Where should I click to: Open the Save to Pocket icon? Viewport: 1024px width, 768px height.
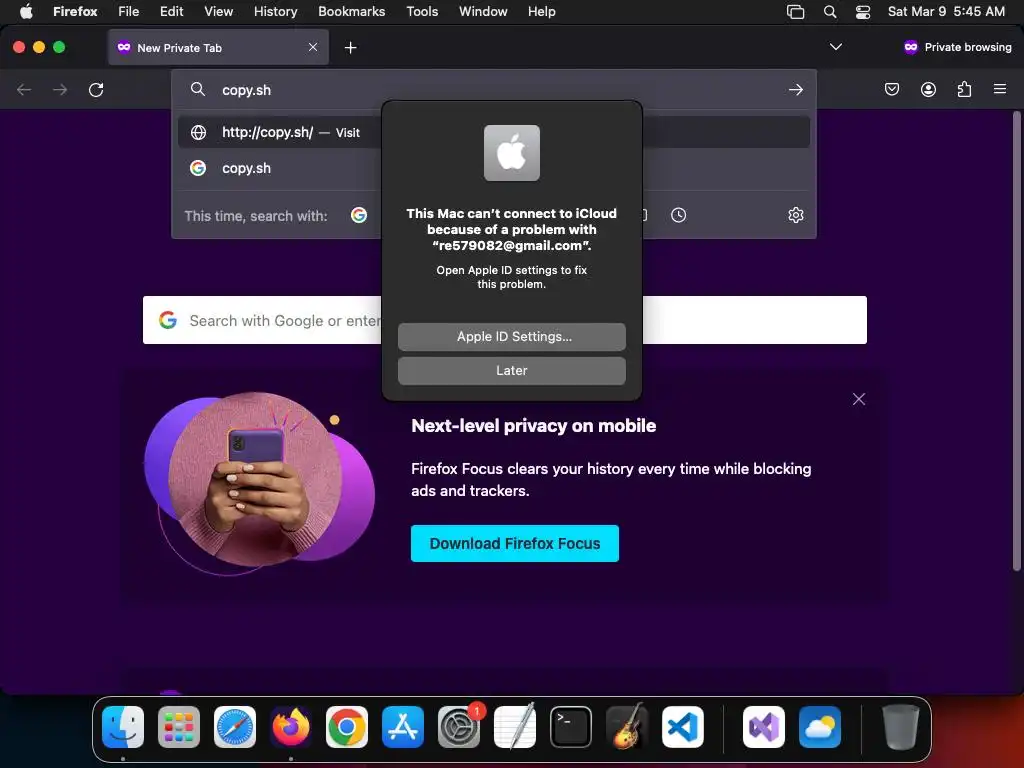(x=891, y=89)
